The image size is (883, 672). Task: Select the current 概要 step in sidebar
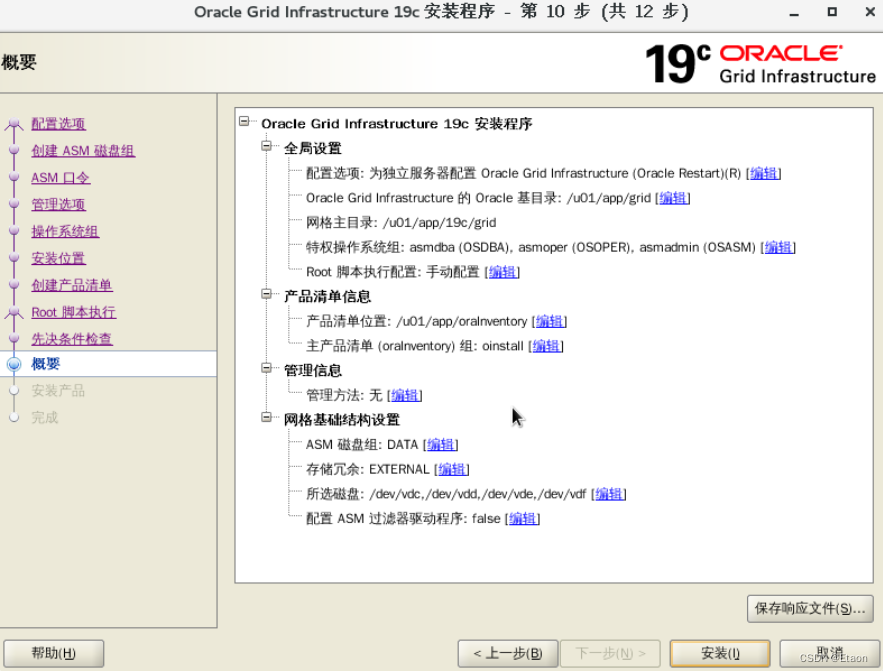[46, 364]
